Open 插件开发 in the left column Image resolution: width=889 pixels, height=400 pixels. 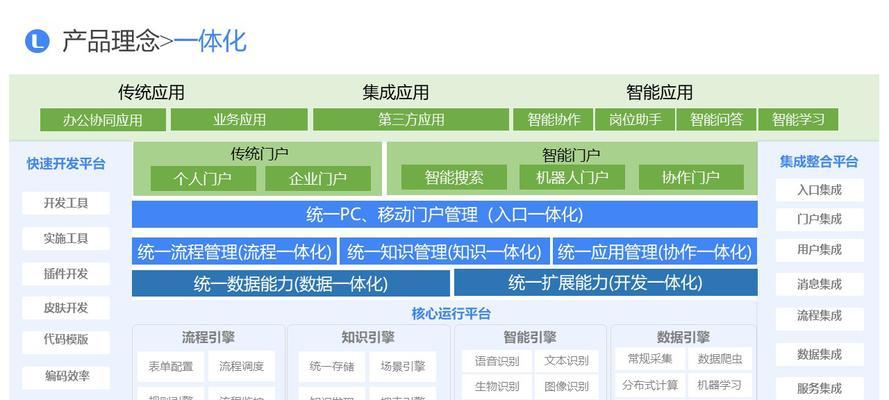pyautogui.click(x=66, y=274)
